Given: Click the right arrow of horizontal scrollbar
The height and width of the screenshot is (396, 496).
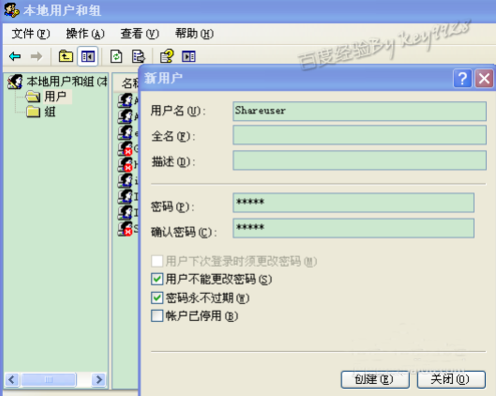Looking at the screenshot, I should [99, 380].
